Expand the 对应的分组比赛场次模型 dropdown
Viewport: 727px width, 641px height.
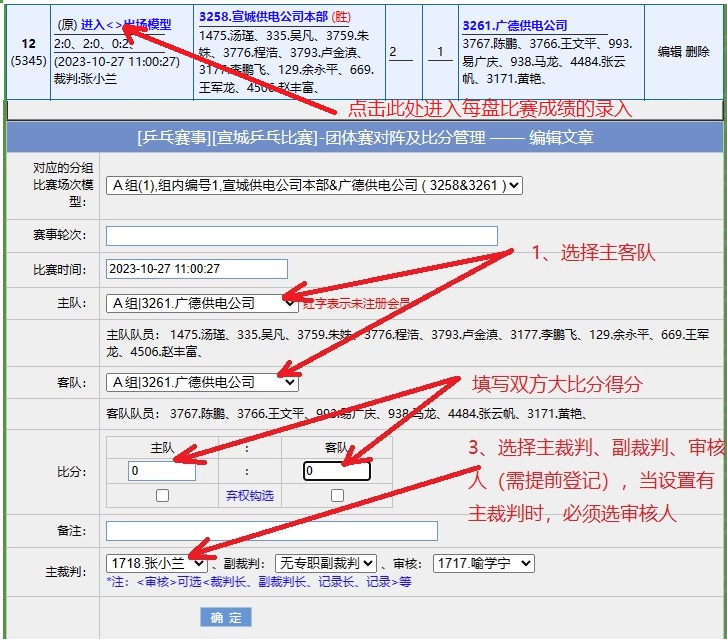pos(314,185)
